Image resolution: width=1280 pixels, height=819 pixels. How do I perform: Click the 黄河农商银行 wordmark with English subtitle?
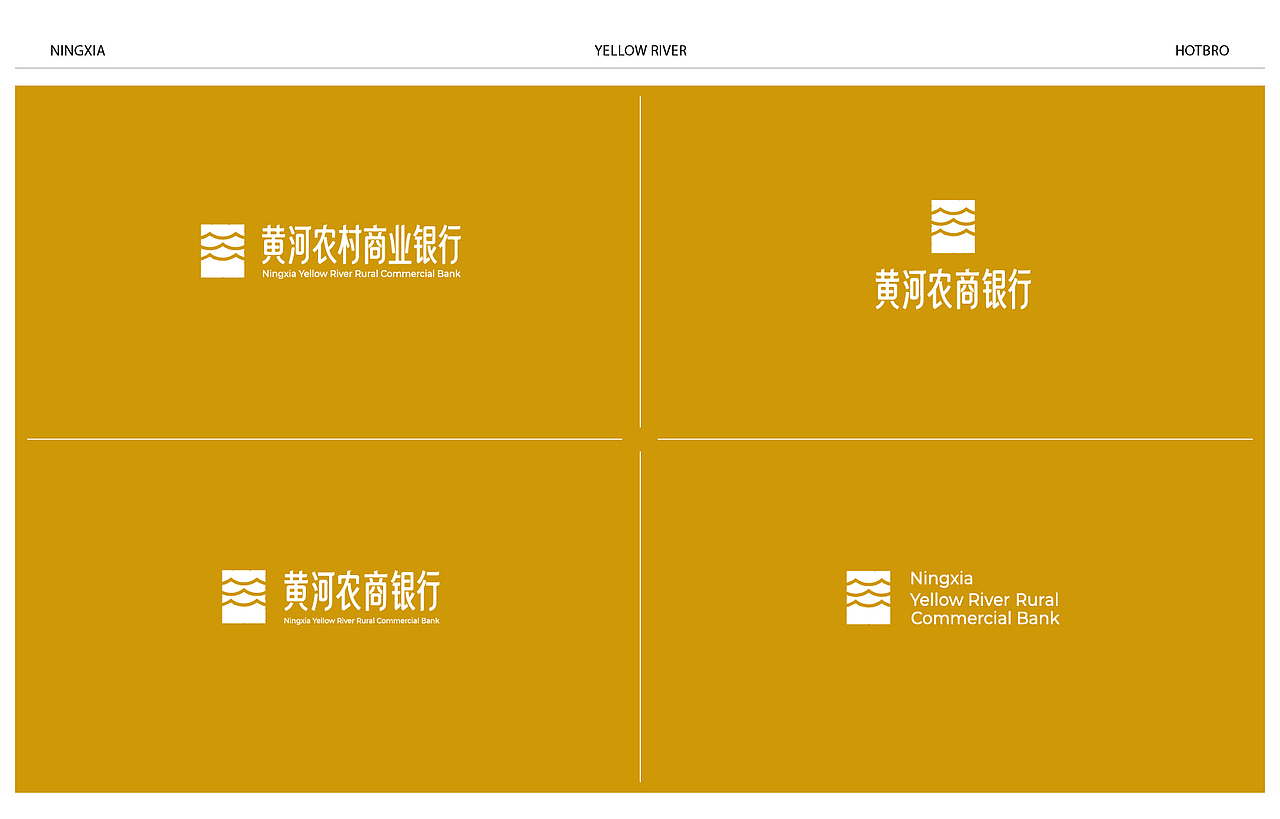(361, 591)
